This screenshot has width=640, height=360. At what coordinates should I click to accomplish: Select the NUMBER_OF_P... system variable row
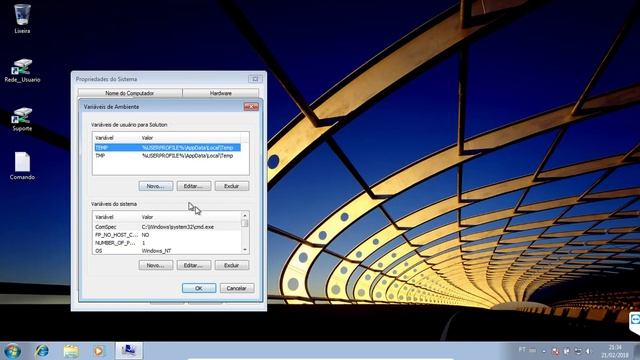click(x=167, y=243)
